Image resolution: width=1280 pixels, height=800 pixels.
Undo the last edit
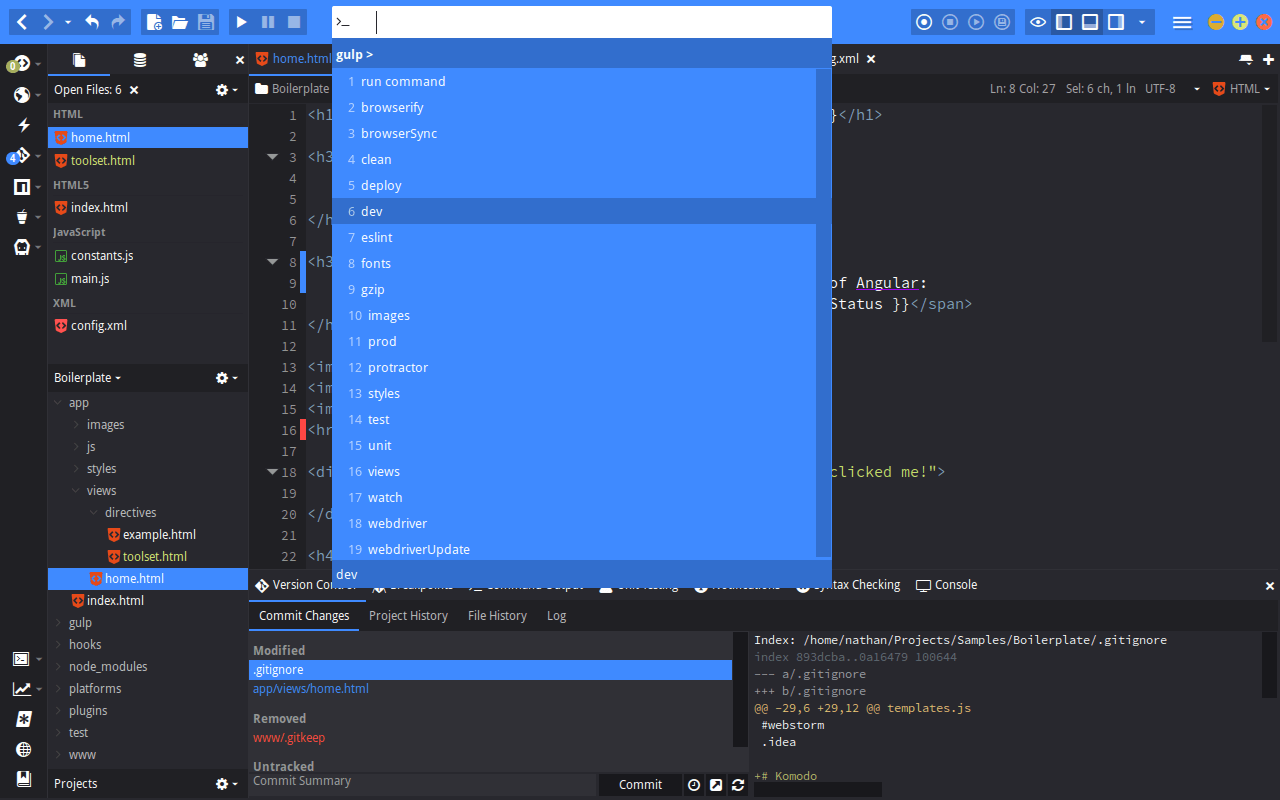pos(92,21)
